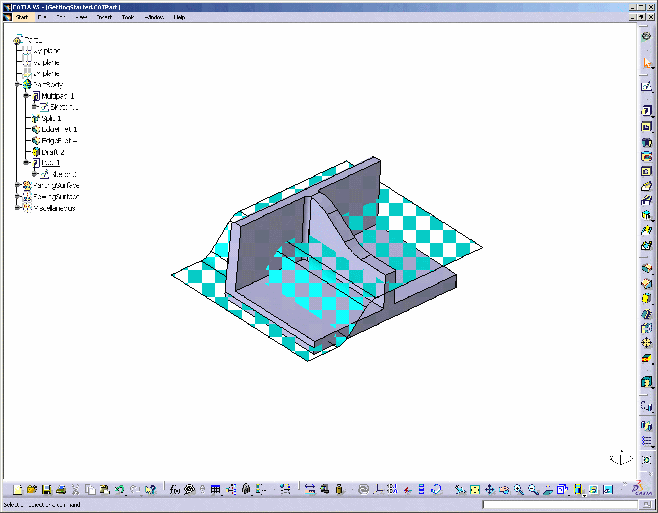Collapse the PartBody tree node
Image resolution: width=658 pixels, height=513 pixels.
[x=18, y=85]
